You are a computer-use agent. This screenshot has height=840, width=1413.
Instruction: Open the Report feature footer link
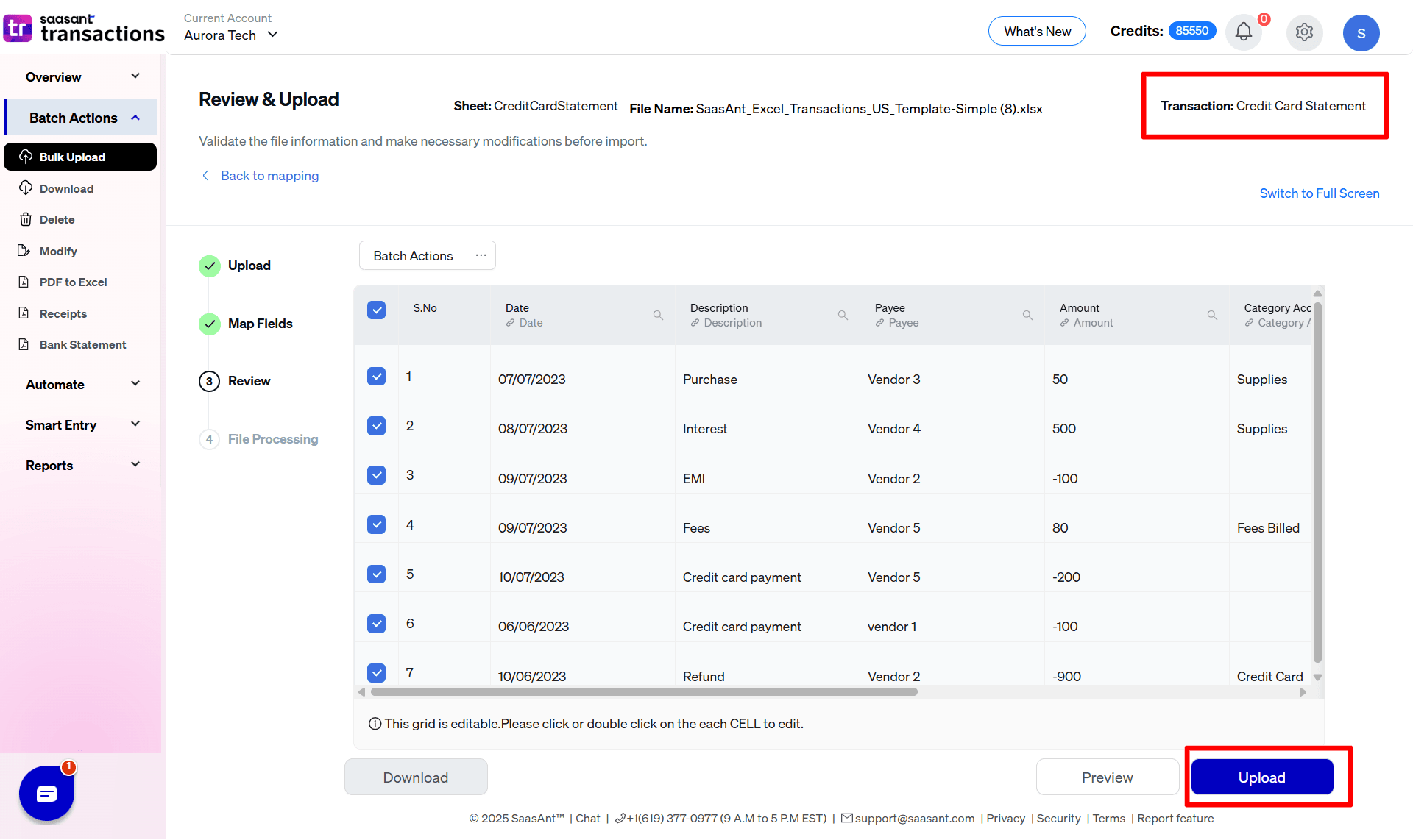click(1175, 818)
